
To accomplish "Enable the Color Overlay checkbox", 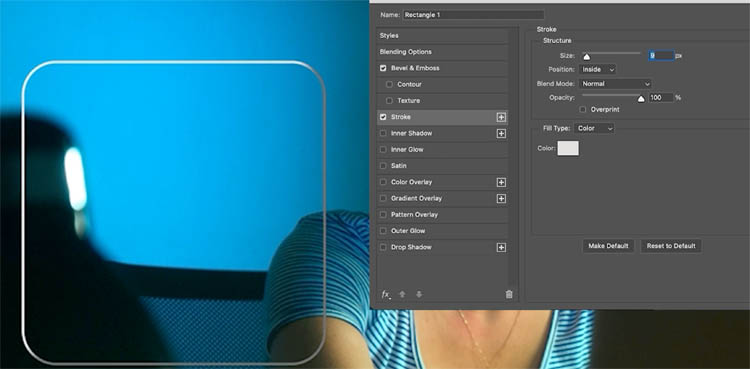I will tap(383, 182).
